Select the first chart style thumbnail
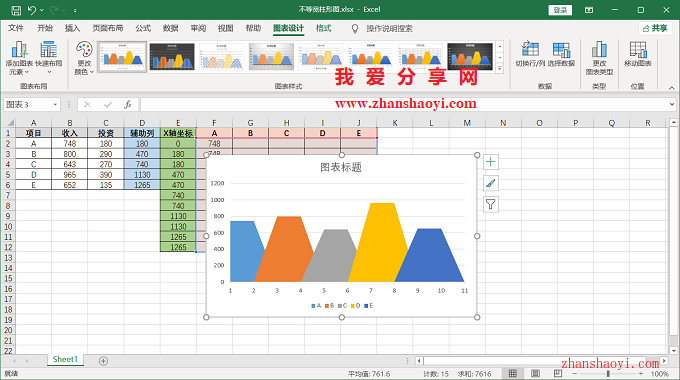 click(122, 56)
